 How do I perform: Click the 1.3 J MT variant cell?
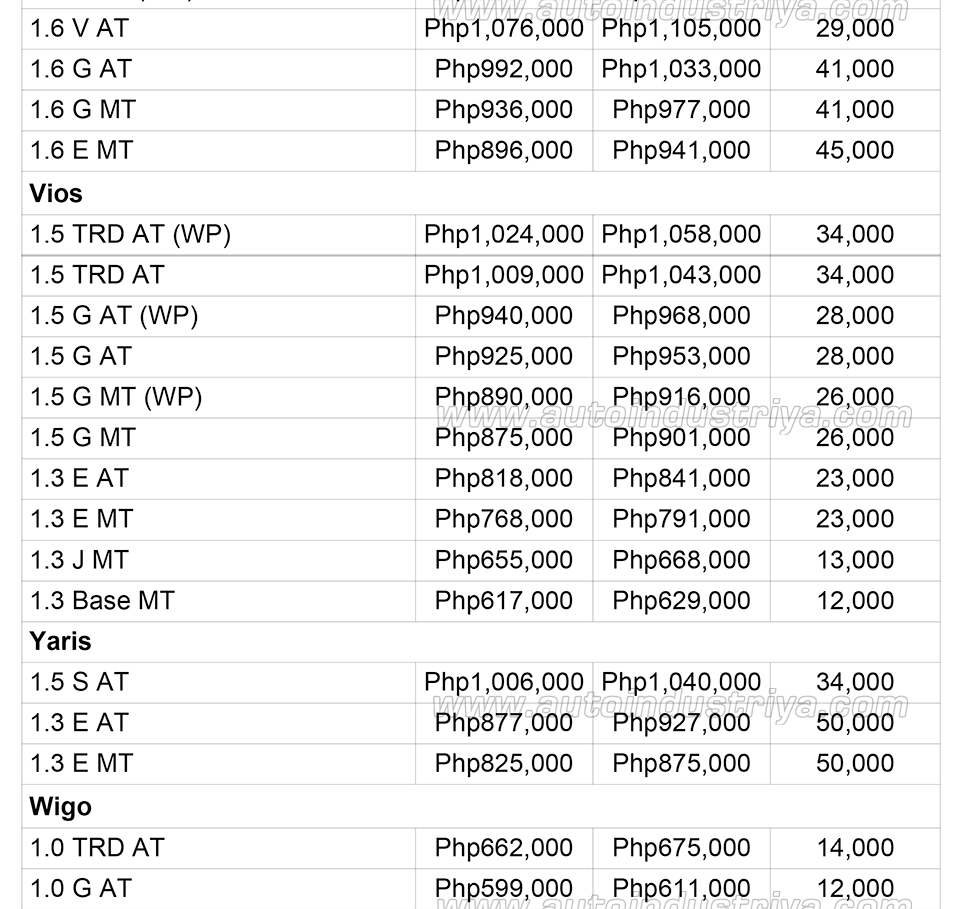click(80, 560)
